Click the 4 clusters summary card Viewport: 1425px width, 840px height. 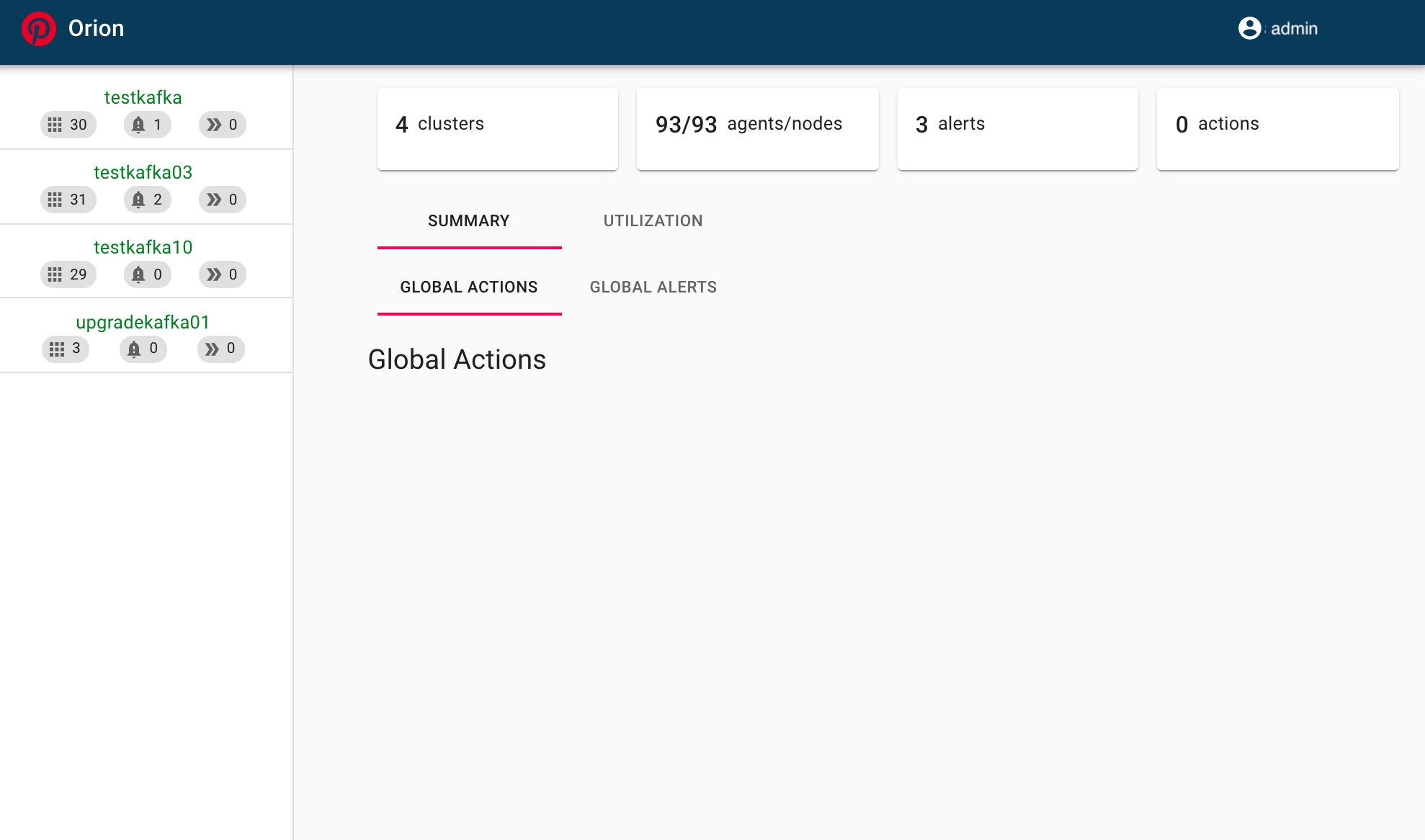[x=498, y=129]
